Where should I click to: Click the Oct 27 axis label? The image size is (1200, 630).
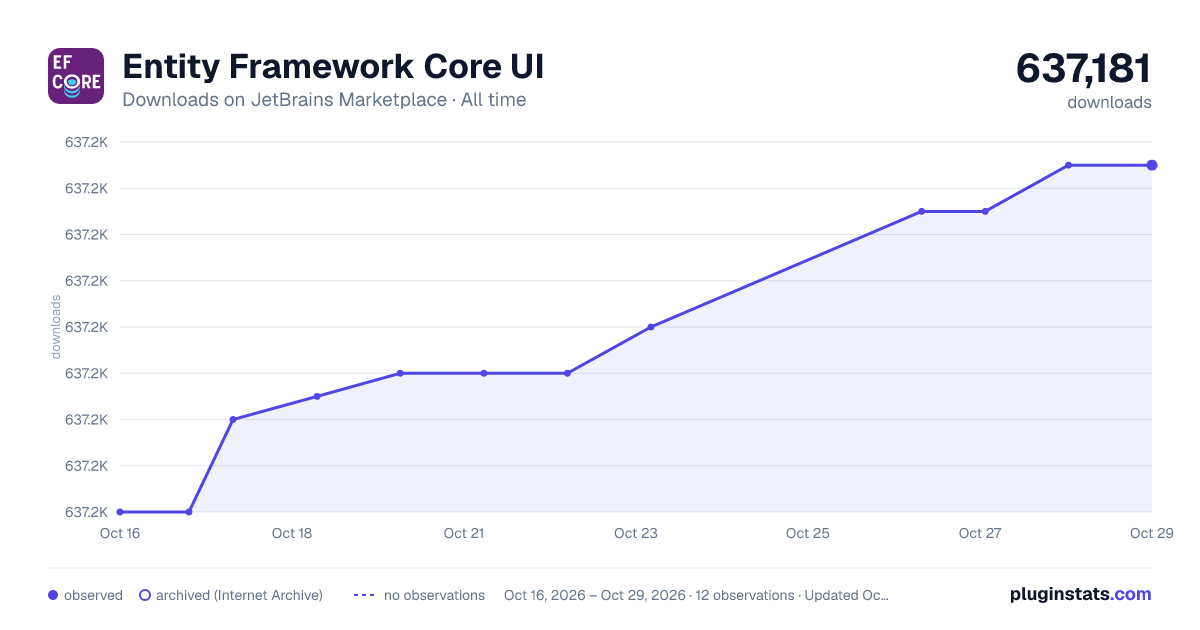click(980, 533)
